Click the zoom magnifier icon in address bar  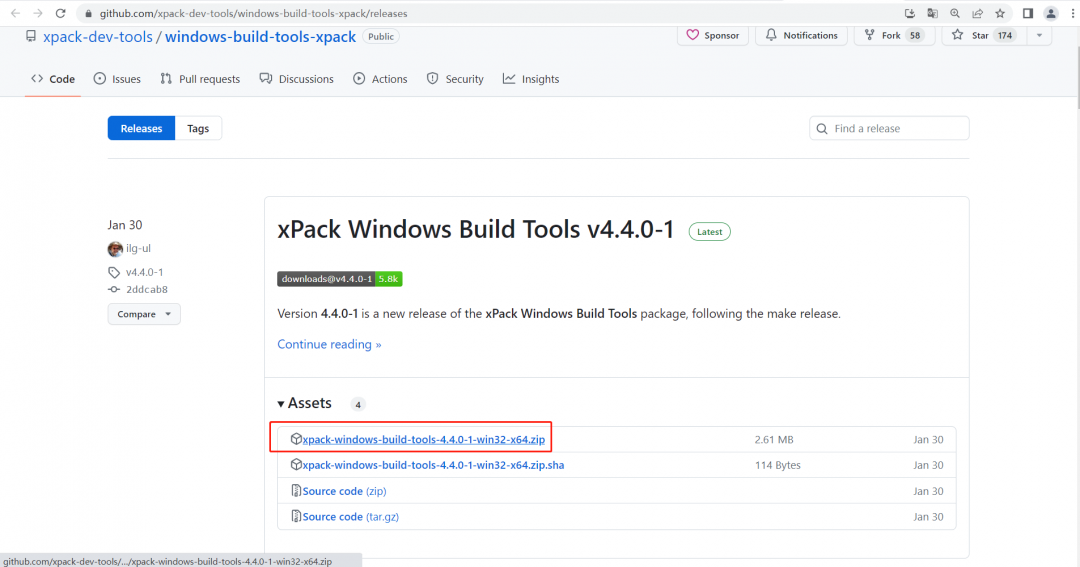click(955, 13)
